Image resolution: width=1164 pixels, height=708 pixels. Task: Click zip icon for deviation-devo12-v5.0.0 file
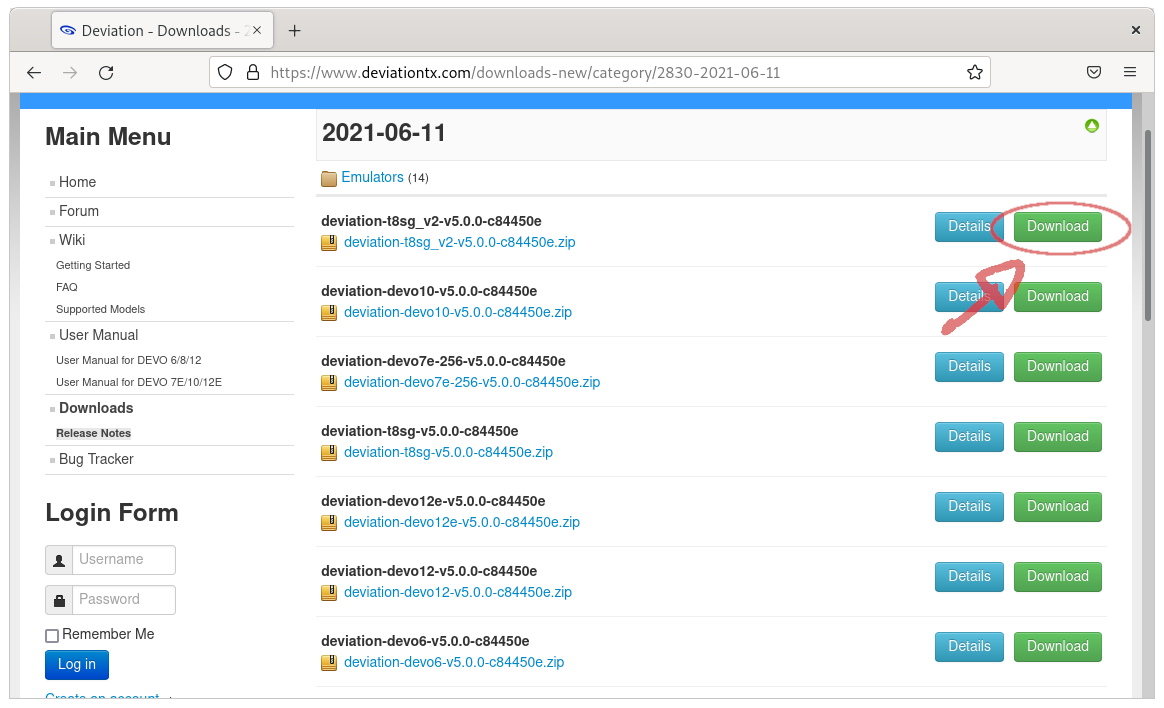click(x=329, y=592)
